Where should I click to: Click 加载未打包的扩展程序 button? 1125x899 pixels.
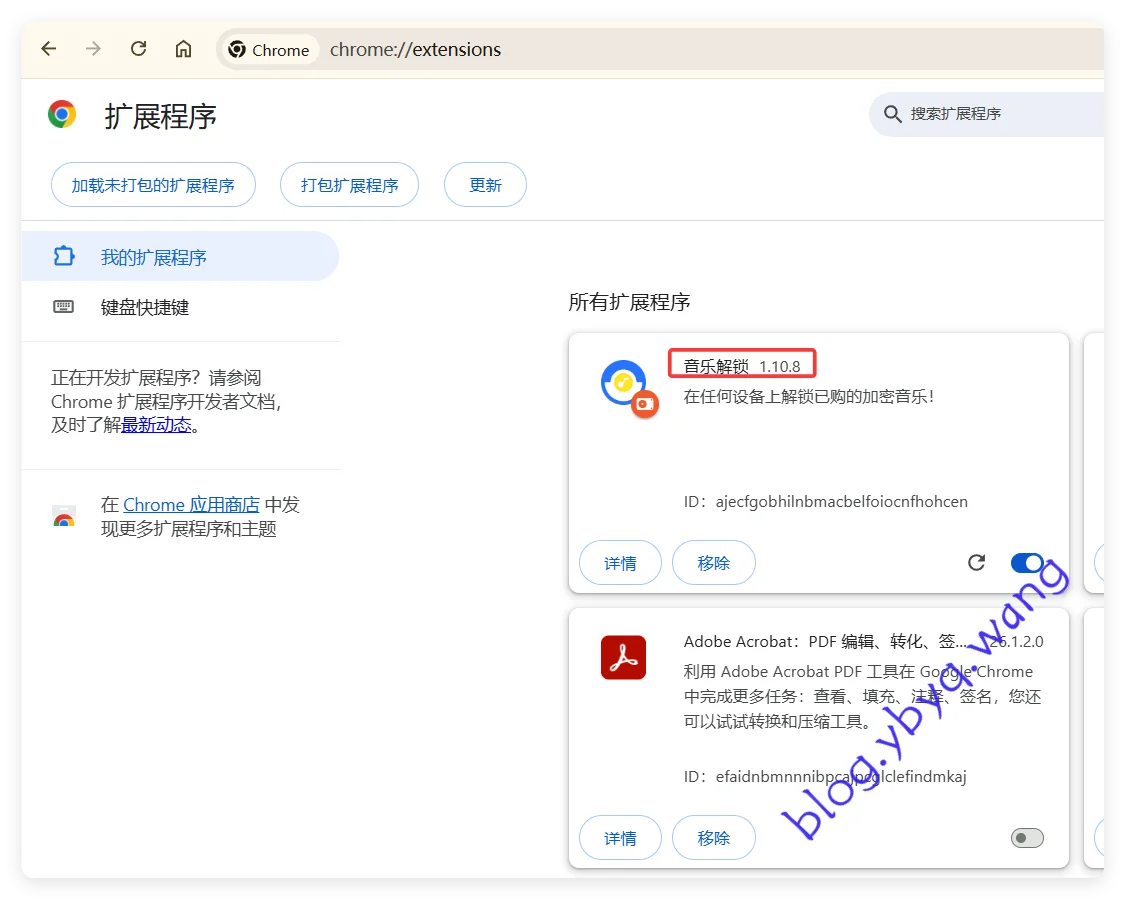tap(153, 185)
